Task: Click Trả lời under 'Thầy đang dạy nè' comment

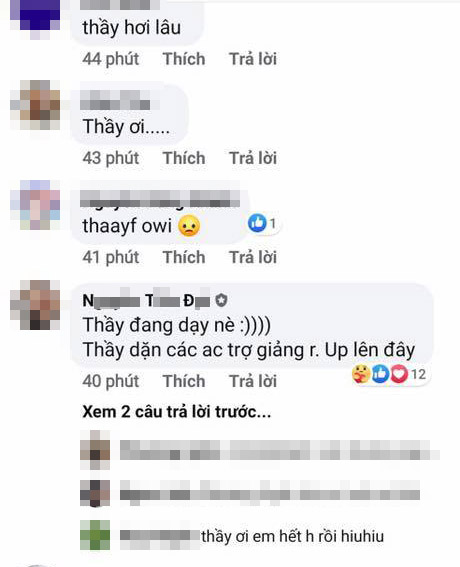Action: tap(253, 381)
